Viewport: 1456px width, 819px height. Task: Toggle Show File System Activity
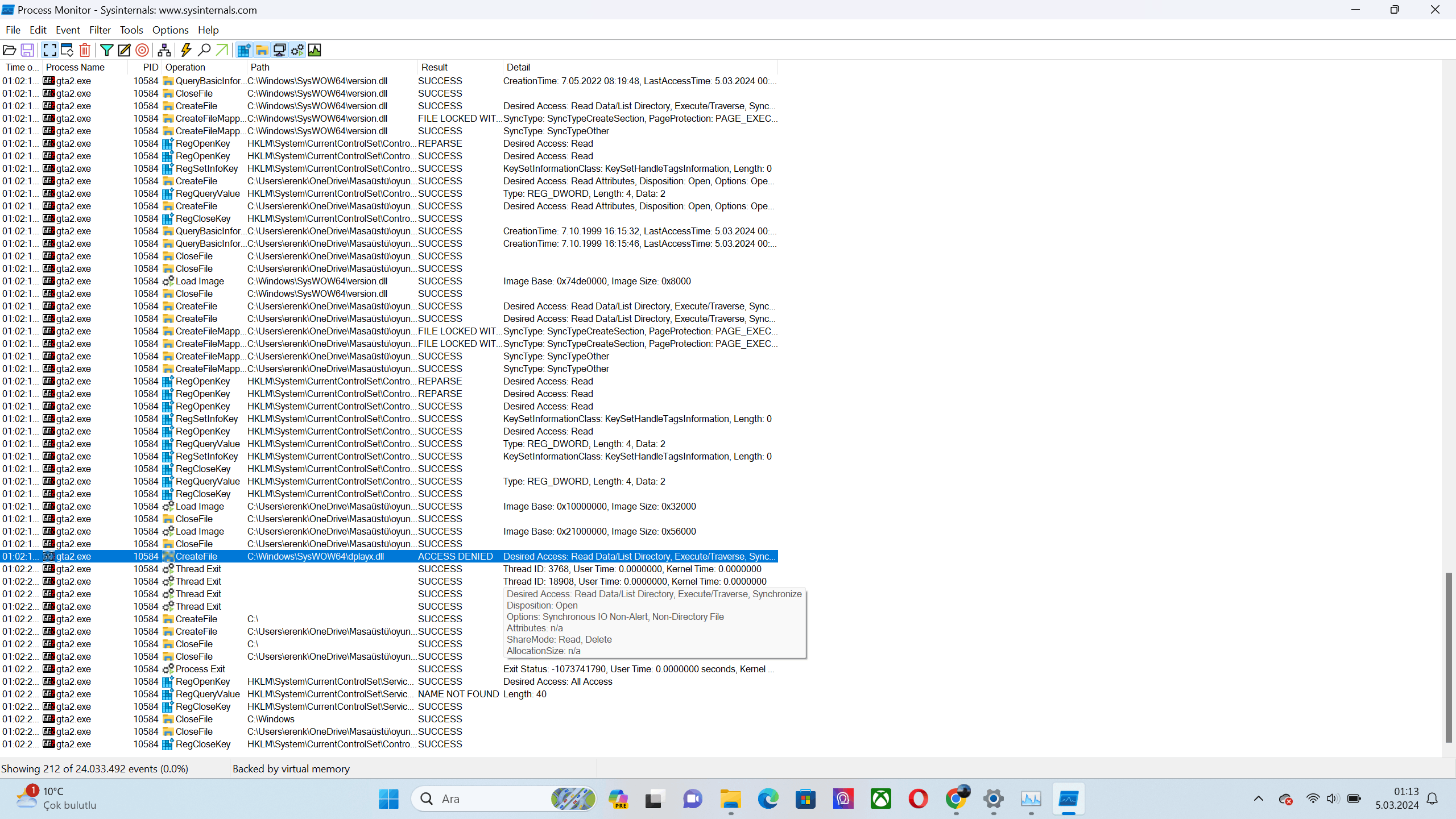click(261, 50)
